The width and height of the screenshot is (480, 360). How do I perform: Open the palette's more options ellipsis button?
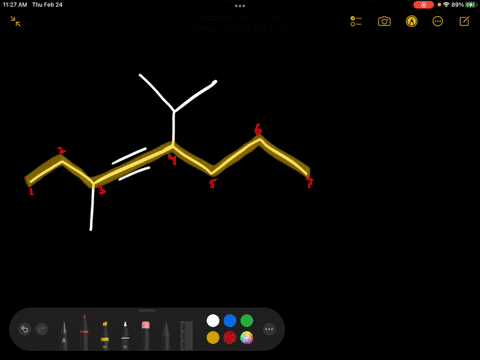click(269, 329)
